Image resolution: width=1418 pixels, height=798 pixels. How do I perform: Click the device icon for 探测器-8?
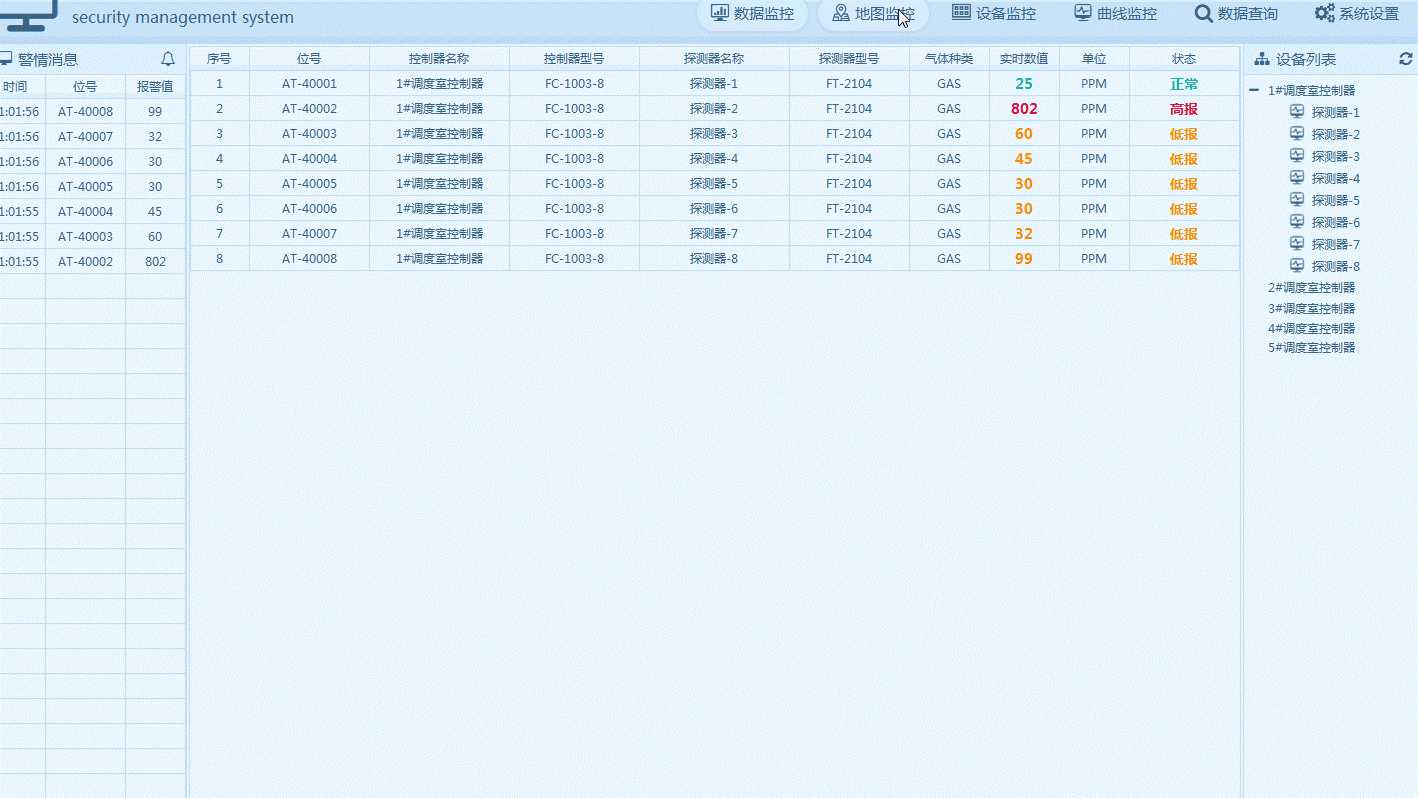tap(1297, 266)
